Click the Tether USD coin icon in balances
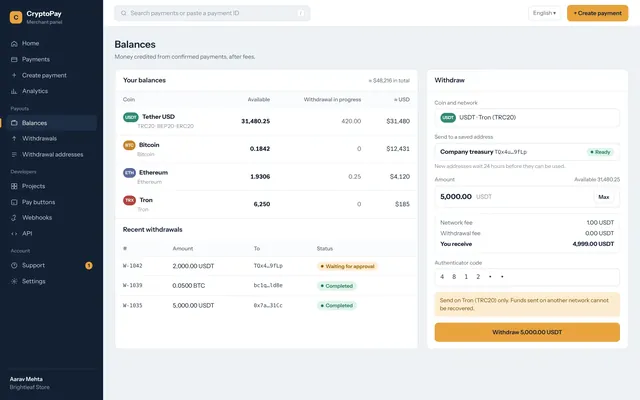 (131, 117)
